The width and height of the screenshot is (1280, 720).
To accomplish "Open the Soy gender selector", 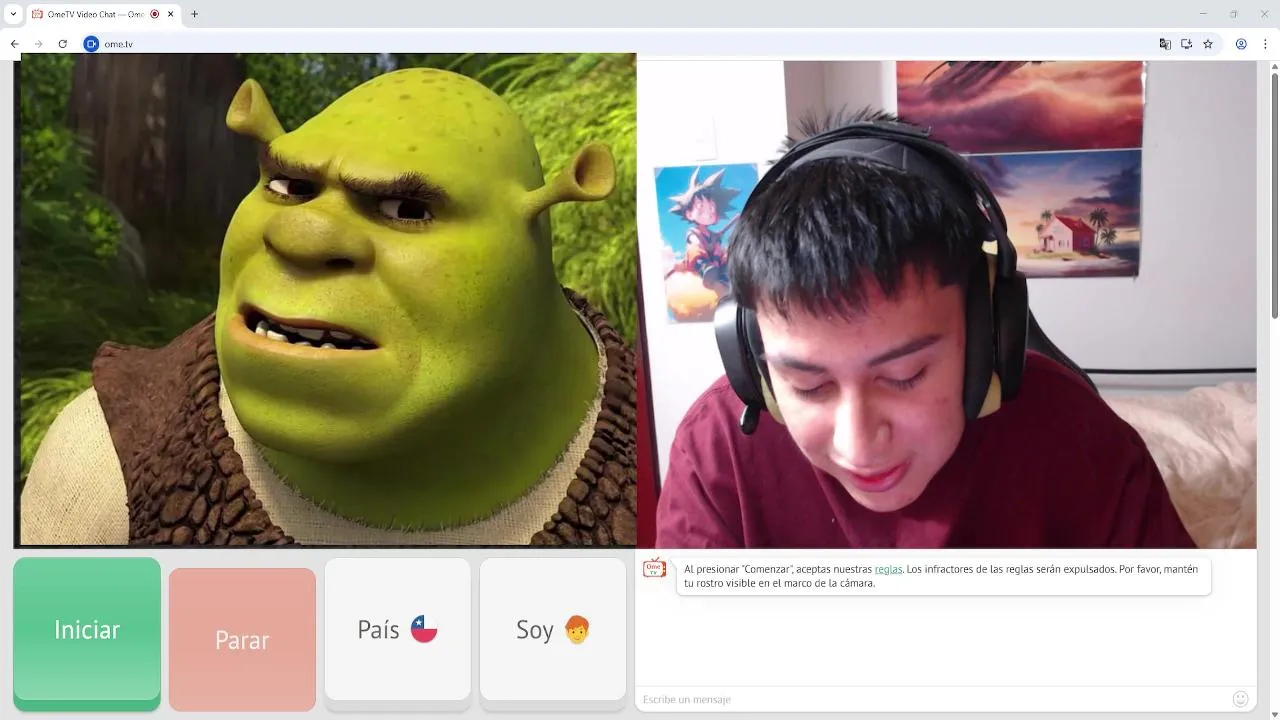I will coord(553,629).
